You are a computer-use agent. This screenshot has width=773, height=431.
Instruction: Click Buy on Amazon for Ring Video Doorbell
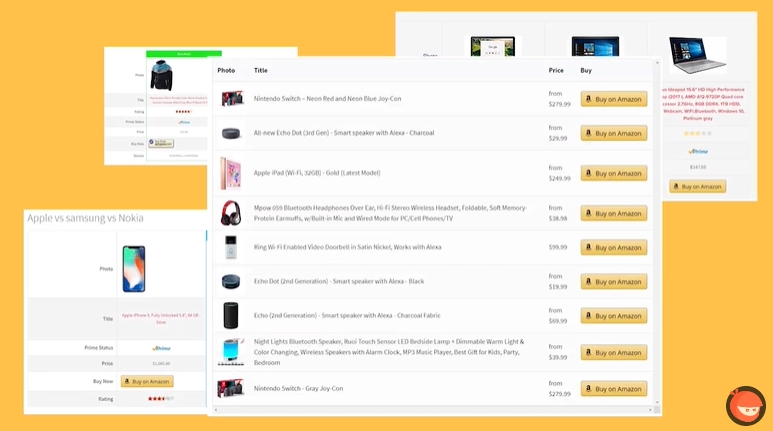[x=614, y=247]
